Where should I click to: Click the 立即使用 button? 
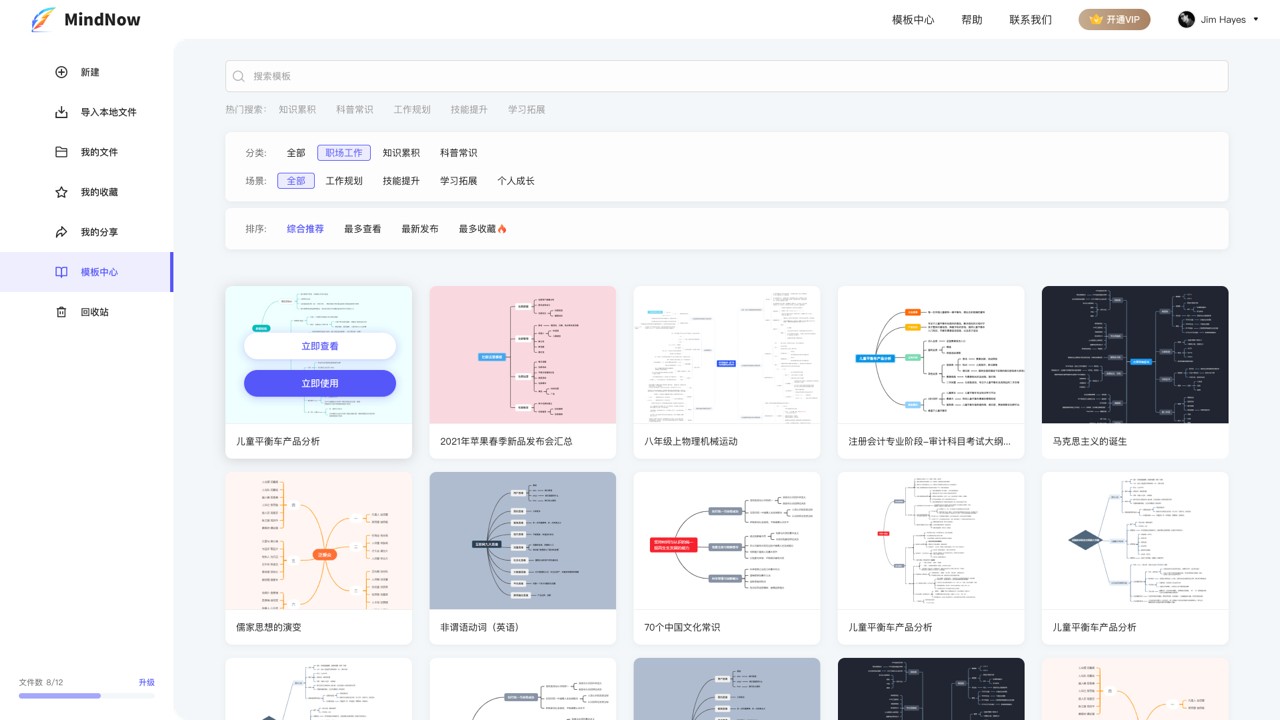pos(320,383)
